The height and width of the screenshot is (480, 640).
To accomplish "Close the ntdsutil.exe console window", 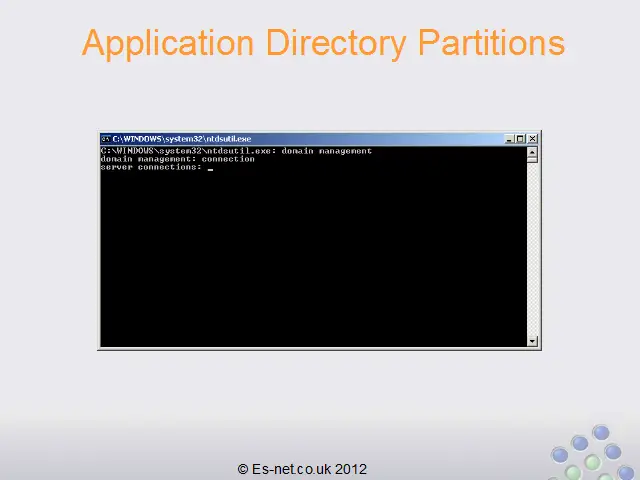I will (x=532, y=139).
